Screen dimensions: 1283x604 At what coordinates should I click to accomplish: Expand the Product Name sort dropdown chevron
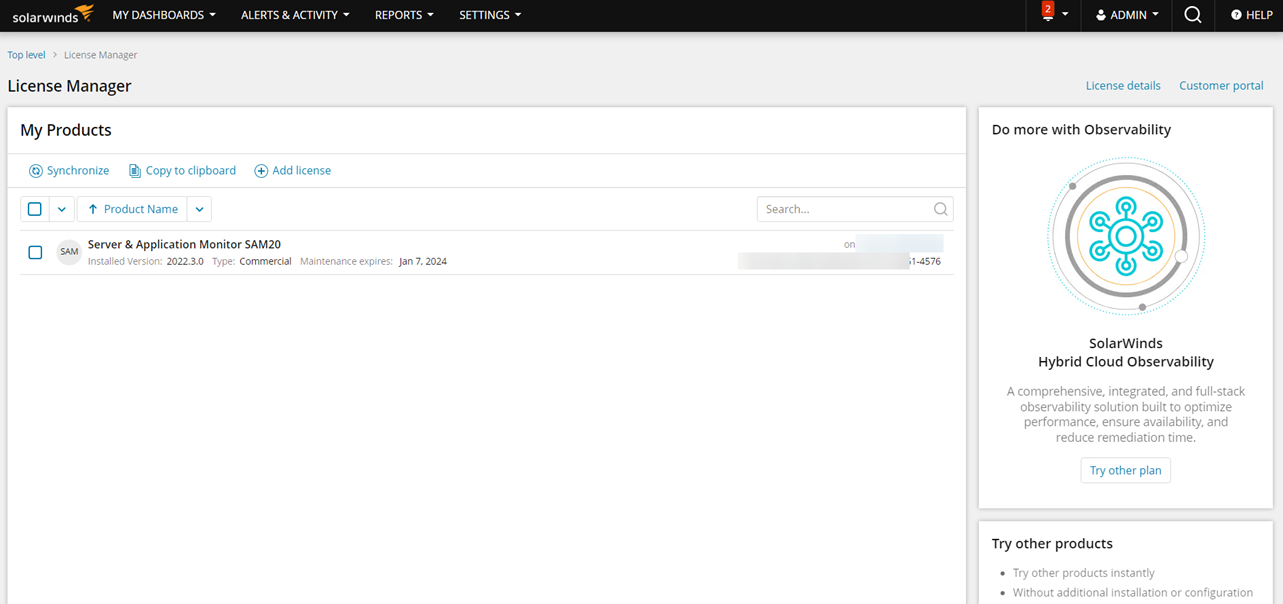[199, 209]
